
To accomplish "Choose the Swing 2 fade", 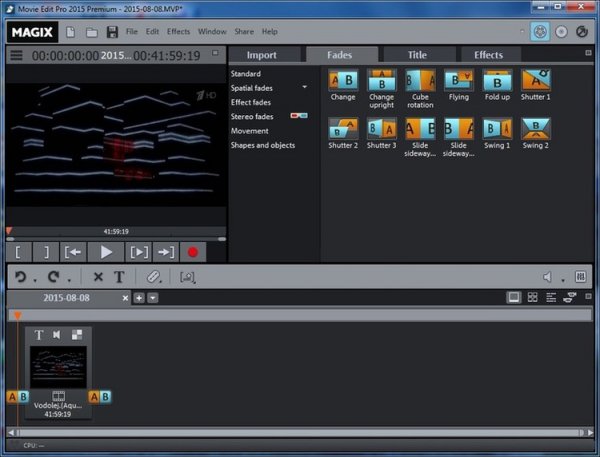I will click(x=535, y=134).
